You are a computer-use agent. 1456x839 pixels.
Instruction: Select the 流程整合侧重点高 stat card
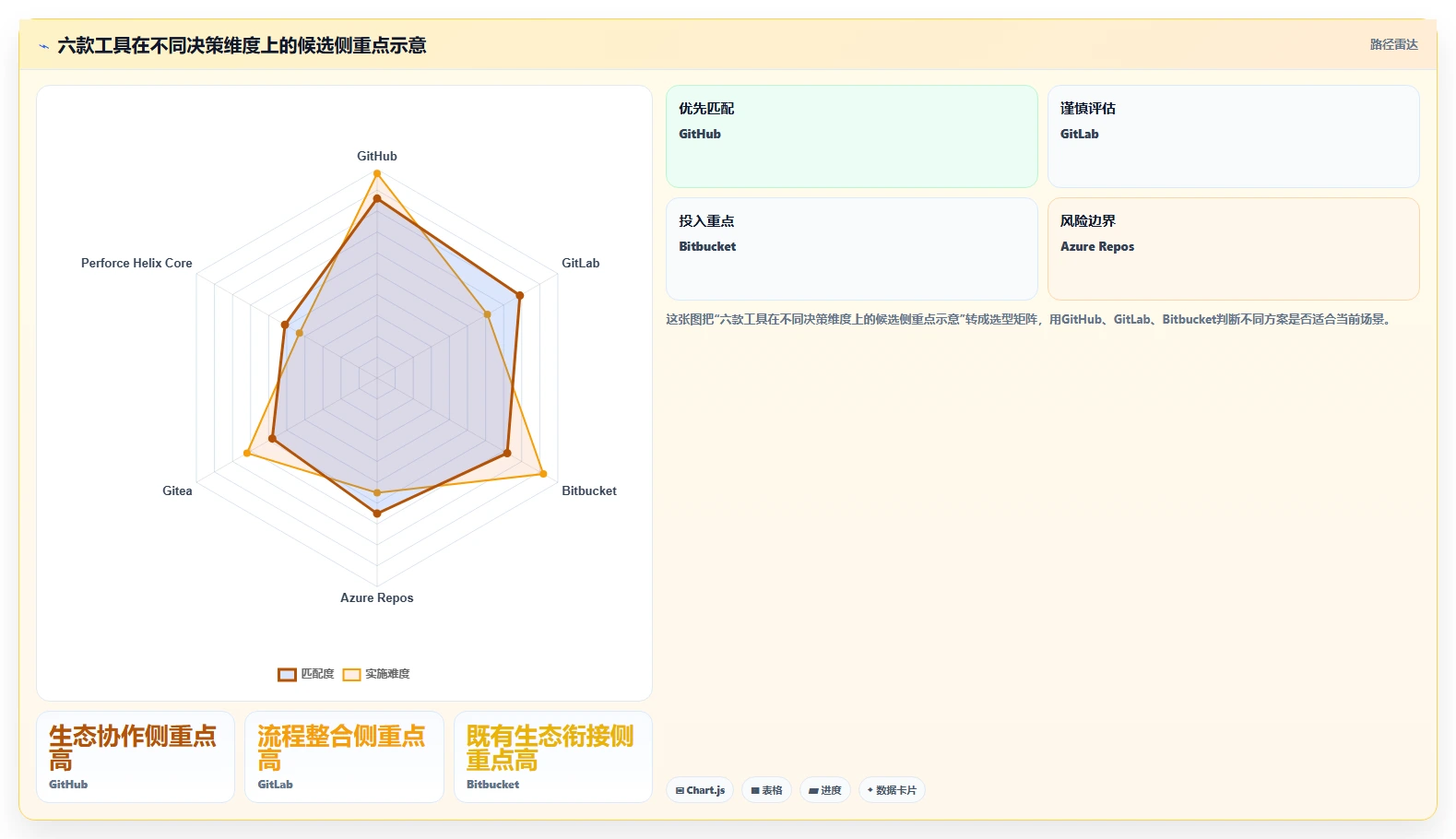pos(344,757)
